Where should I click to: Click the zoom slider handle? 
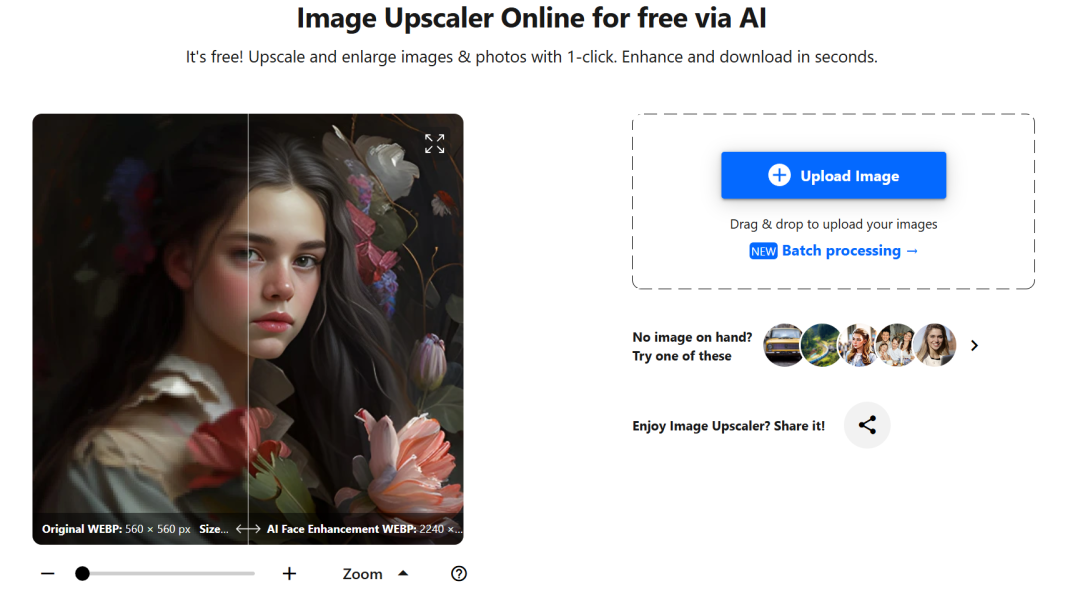83,573
